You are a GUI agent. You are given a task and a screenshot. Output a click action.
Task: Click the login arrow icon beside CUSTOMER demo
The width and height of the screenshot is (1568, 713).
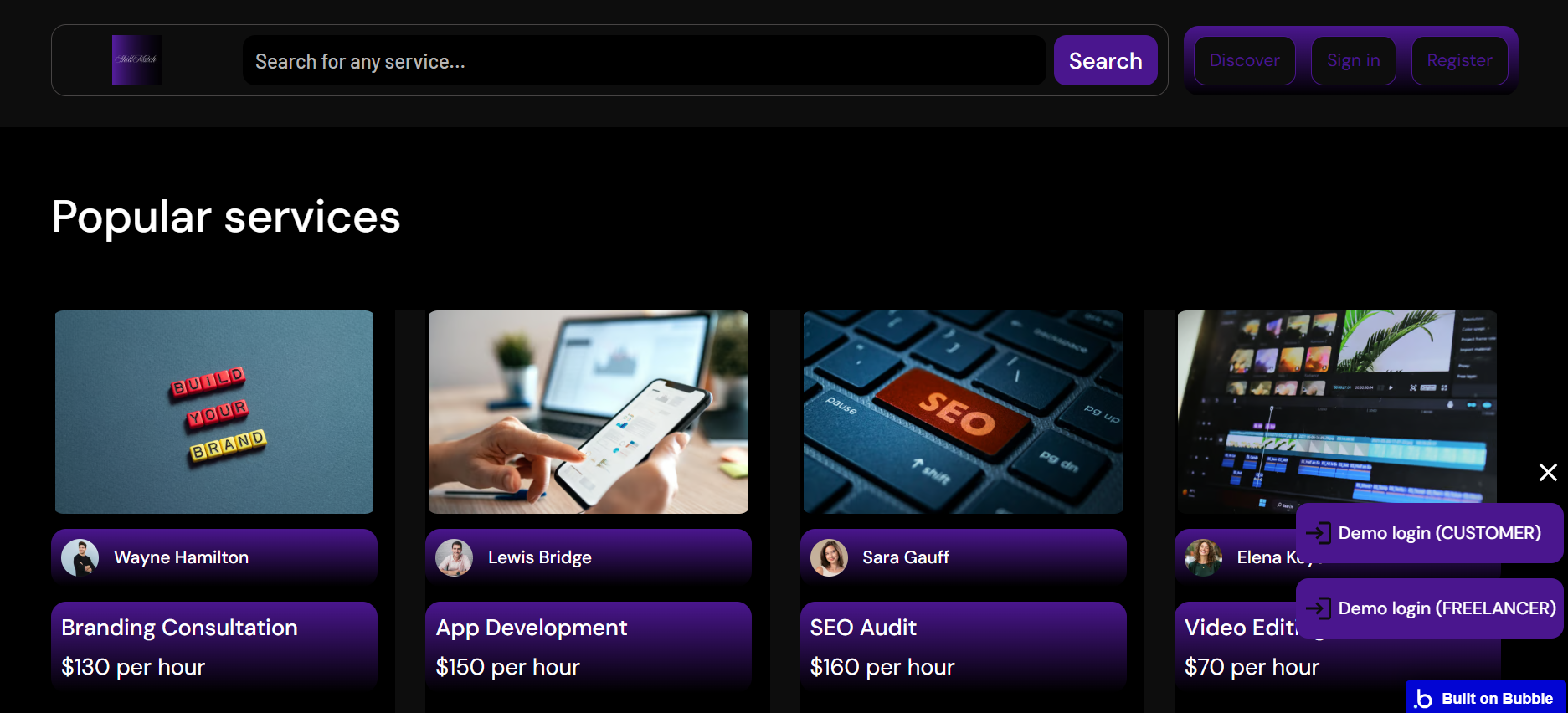coord(1319,533)
